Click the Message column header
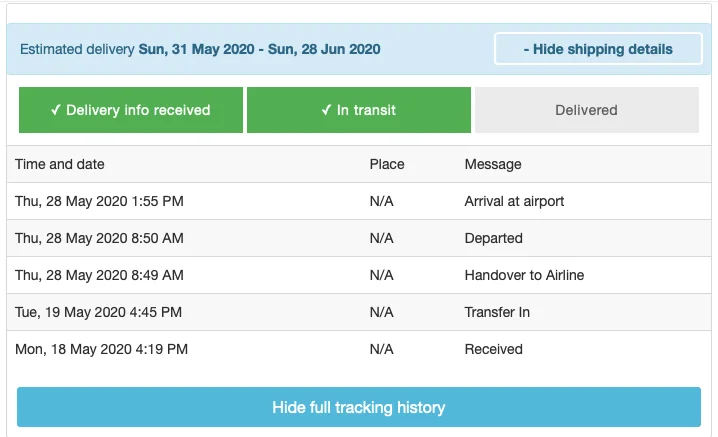The image size is (718, 437). coord(493,164)
